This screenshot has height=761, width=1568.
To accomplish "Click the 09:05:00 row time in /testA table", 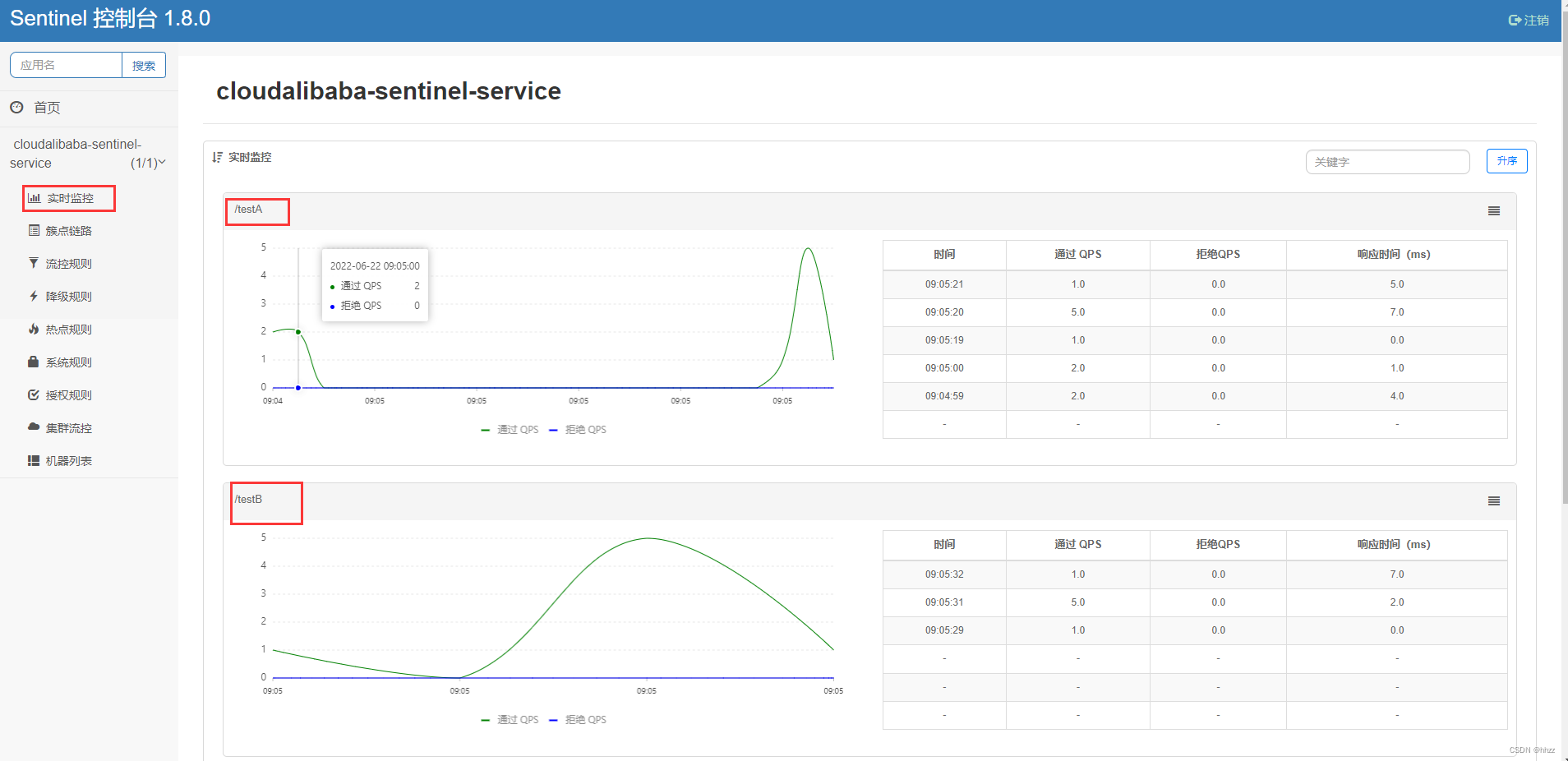I will pos(944,368).
